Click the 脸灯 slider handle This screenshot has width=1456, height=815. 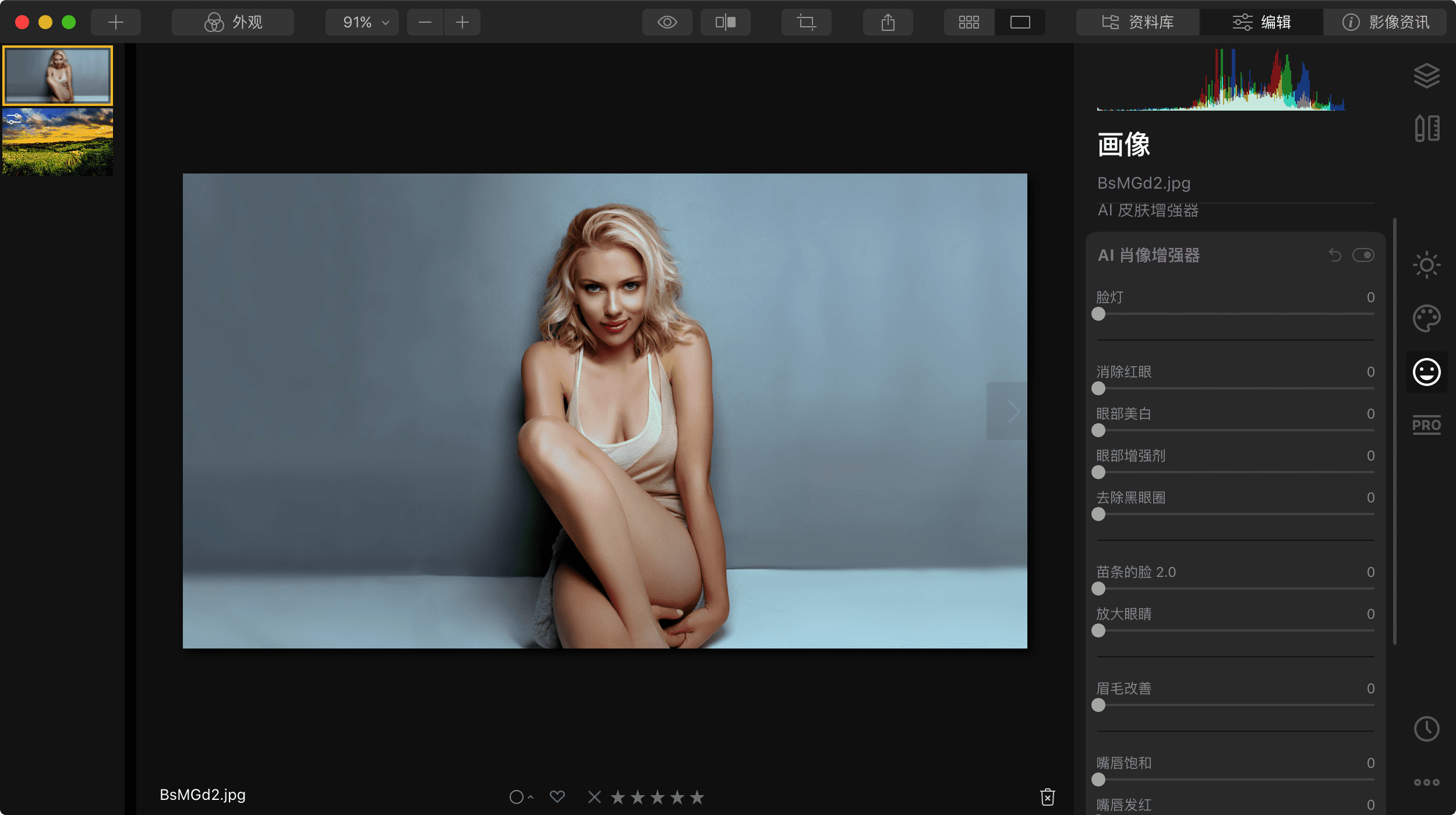[1098, 314]
